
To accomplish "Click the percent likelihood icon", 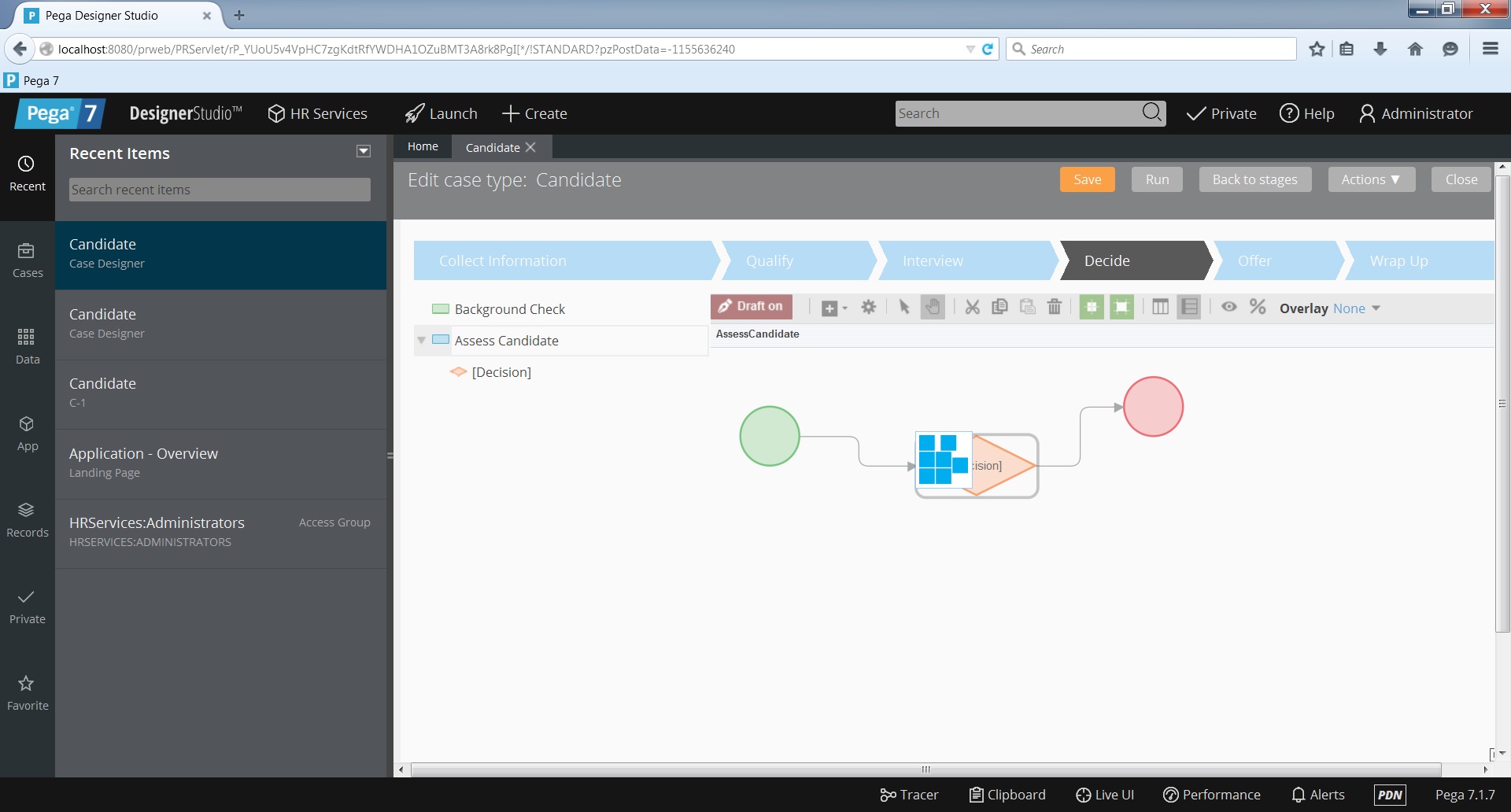I will click(1258, 307).
